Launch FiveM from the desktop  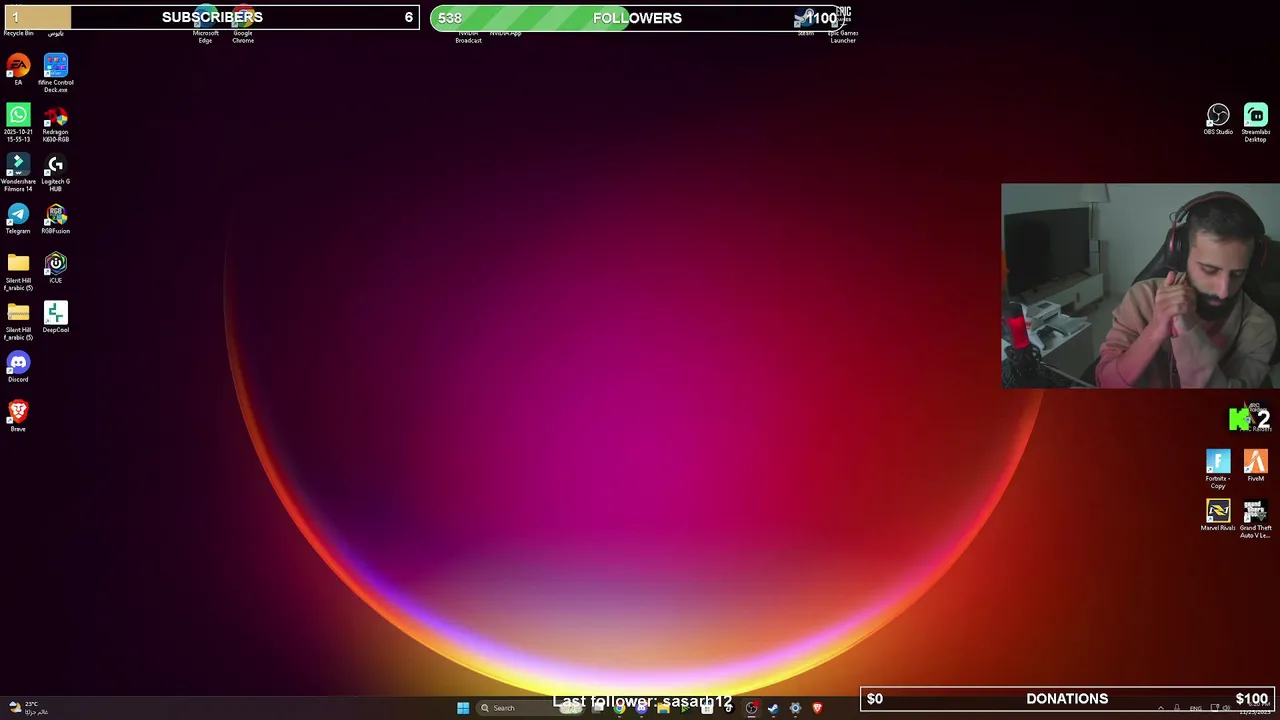pyautogui.click(x=1256, y=466)
